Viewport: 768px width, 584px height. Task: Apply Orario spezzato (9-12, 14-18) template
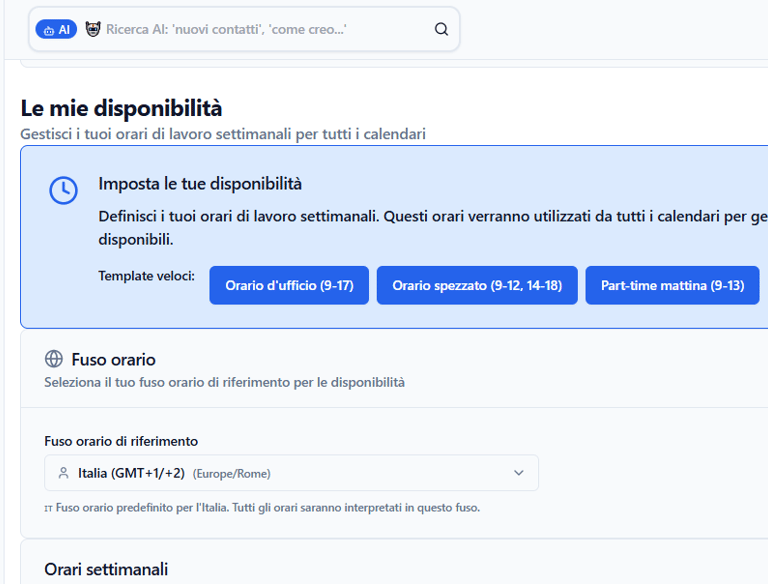(477, 285)
